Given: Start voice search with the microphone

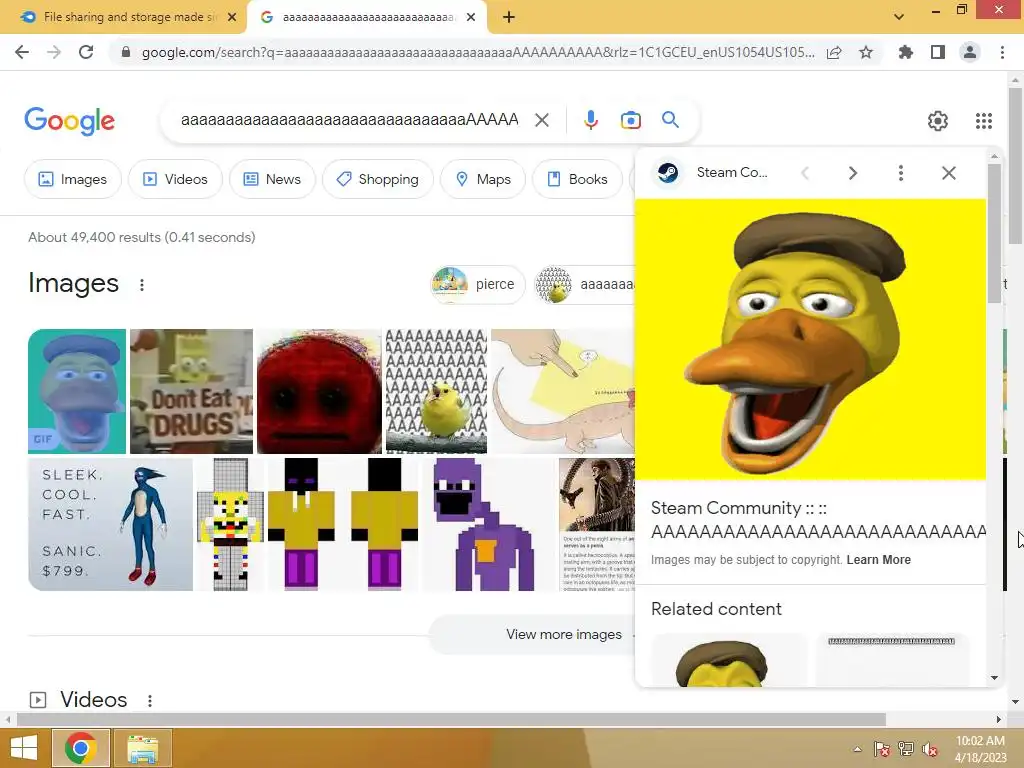Looking at the screenshot, I should pyautogui.click(x=590, y=120).
